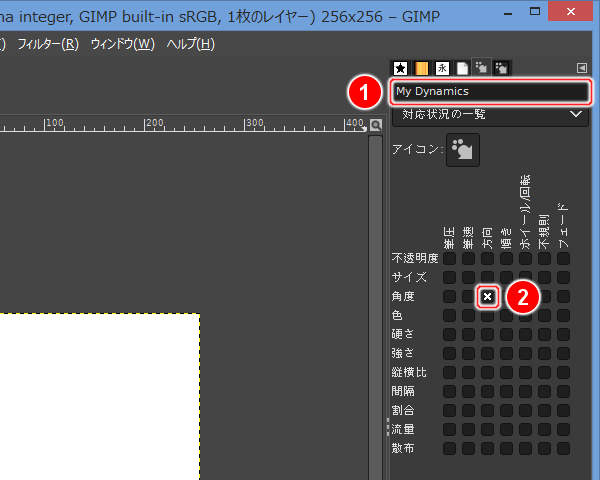Click inside the white canvas area
This screenshot has height=480, width=600.
pos(100,400)
